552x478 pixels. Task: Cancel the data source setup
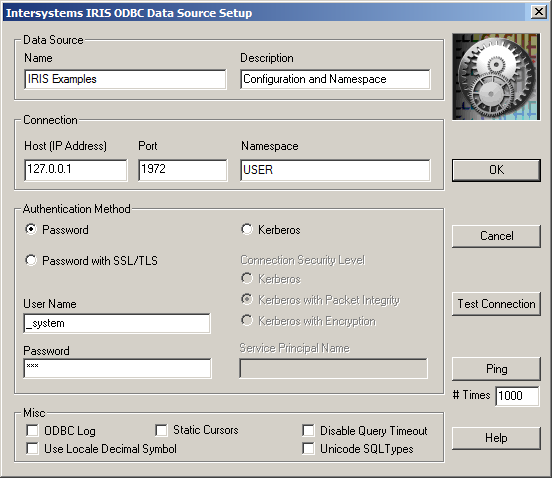click(496, 236)
